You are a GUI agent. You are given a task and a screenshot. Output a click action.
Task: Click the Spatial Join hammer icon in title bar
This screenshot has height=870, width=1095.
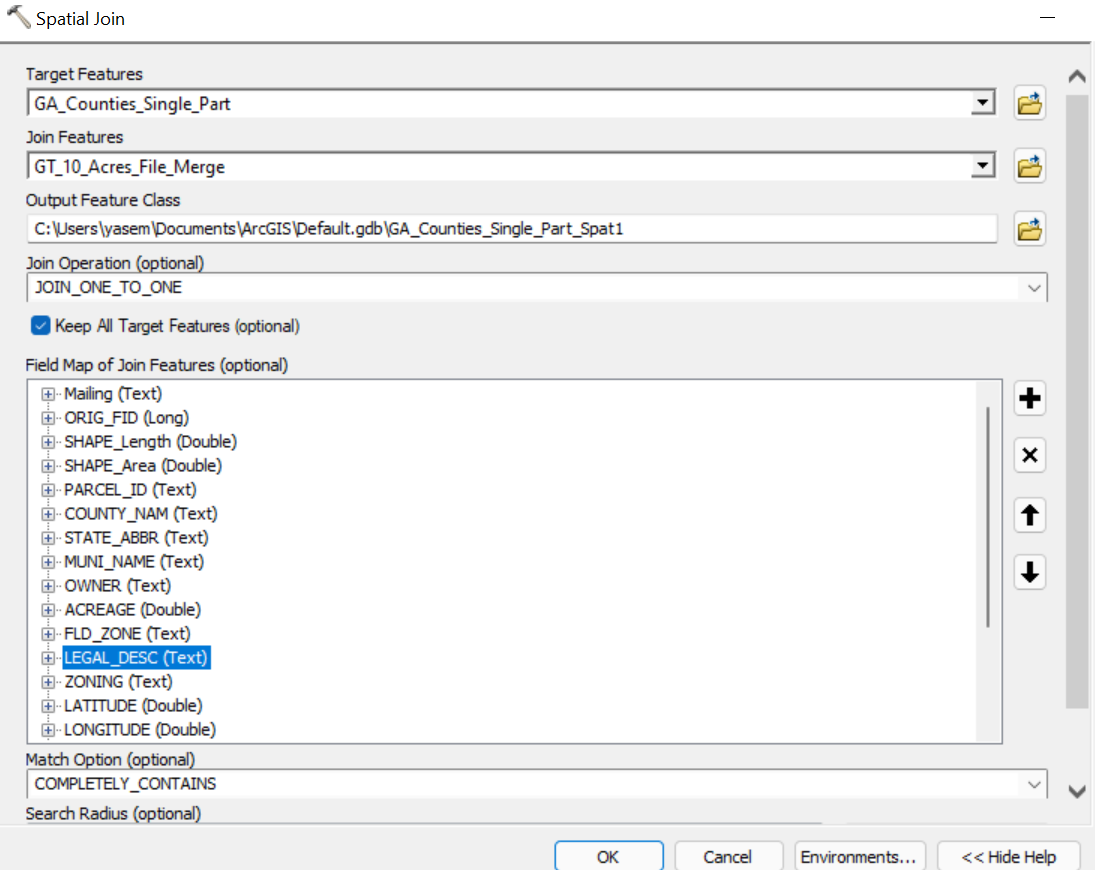tap(16, 16)
